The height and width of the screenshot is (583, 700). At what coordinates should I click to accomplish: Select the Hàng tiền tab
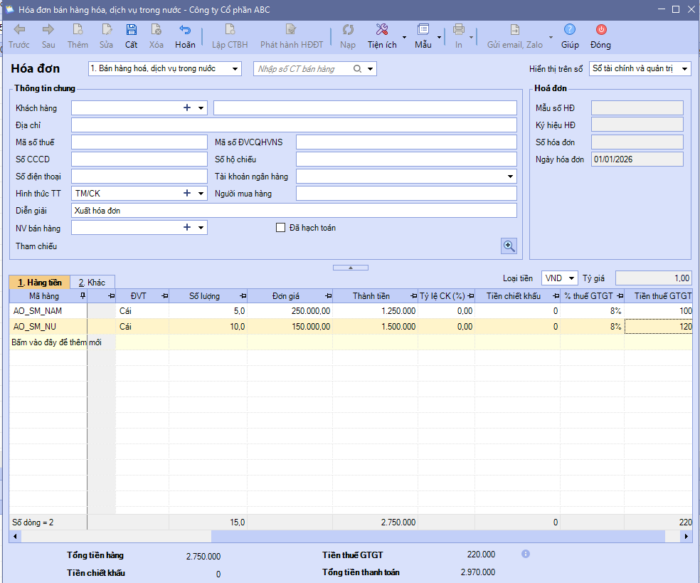(x=39, y=283)
